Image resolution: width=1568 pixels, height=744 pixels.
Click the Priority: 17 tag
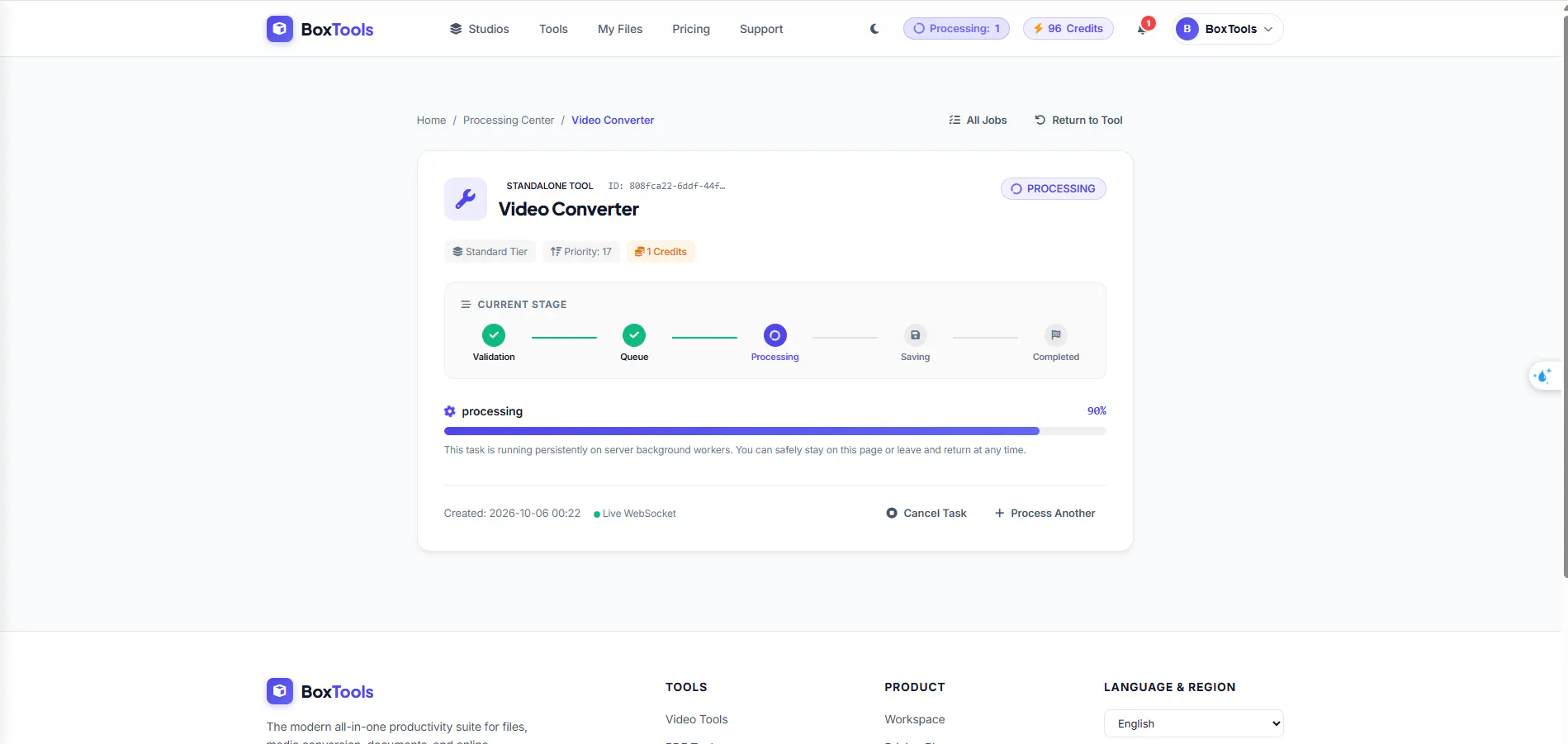pyautogui.click(x=581, y=252)
